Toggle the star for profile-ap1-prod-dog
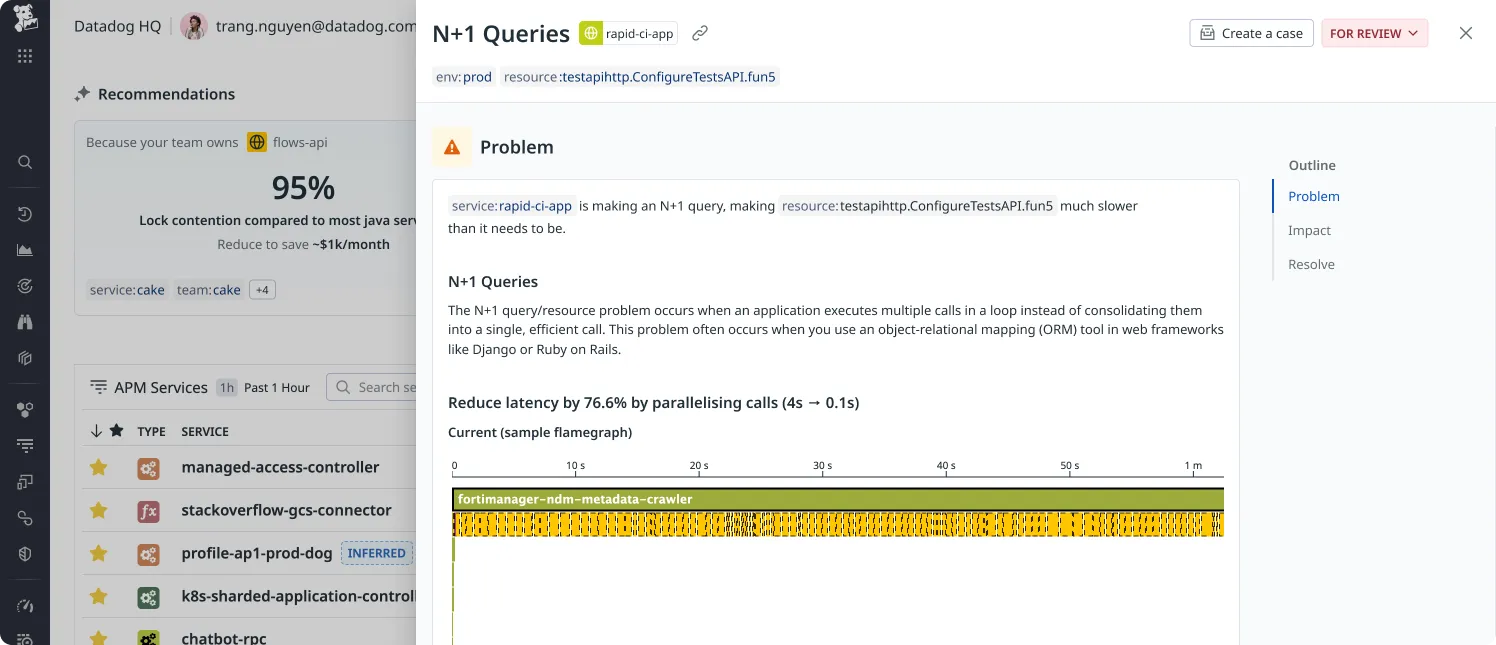Screen dimensions: 1496x645 (98, 553)
